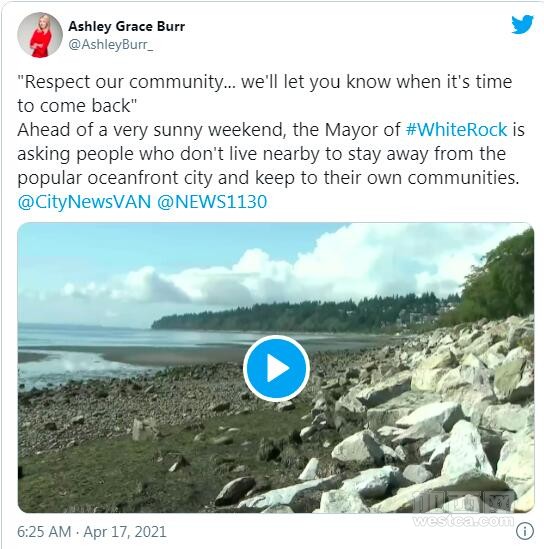Follow the #WhiteRock hashtag link

456,130
